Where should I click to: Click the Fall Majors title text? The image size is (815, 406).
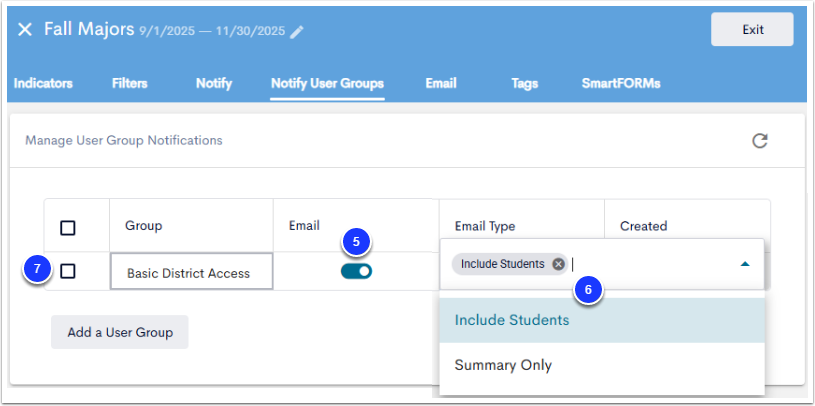coord(89,29)
